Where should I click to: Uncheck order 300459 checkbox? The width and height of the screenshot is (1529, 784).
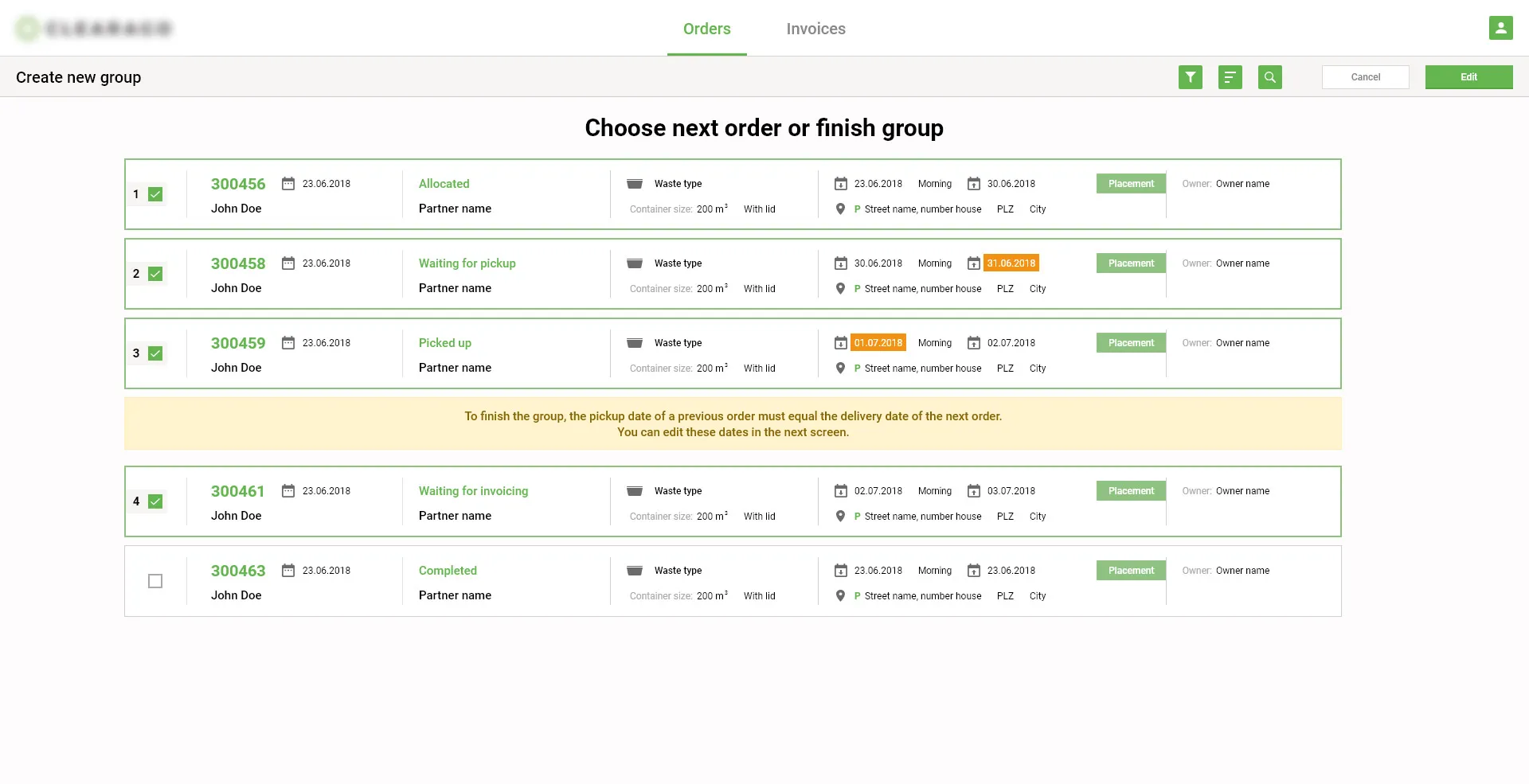[155, 353]
